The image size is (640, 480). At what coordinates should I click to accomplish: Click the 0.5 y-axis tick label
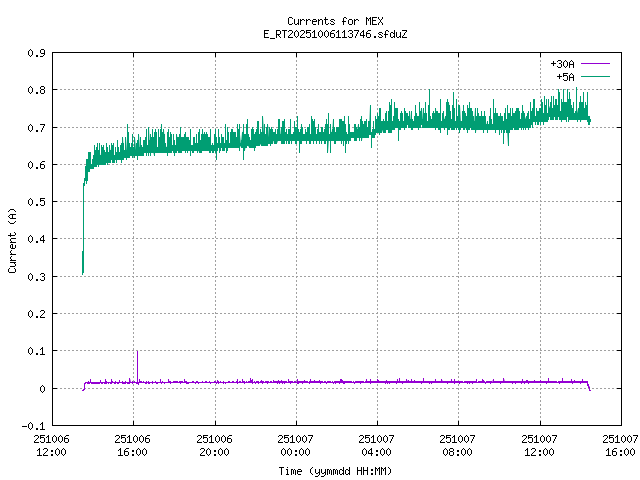pyautogui.click(x=35, y=202)
